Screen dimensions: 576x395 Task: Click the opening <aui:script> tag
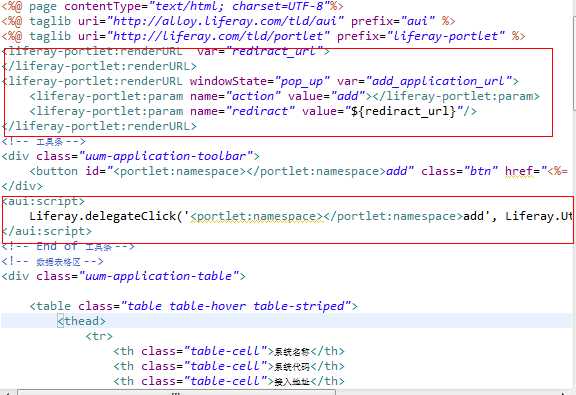click(43, 201)
